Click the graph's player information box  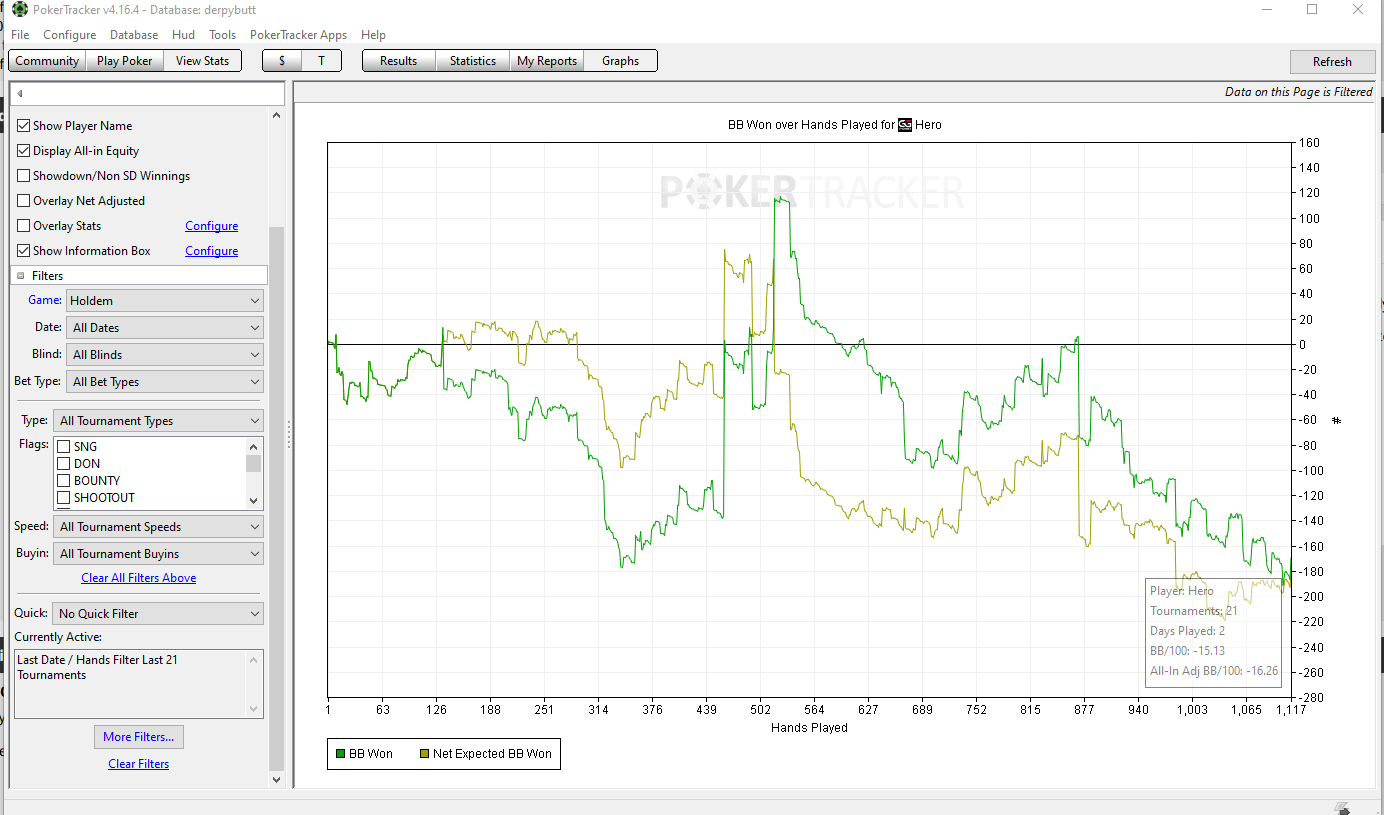coord(1213,633)
